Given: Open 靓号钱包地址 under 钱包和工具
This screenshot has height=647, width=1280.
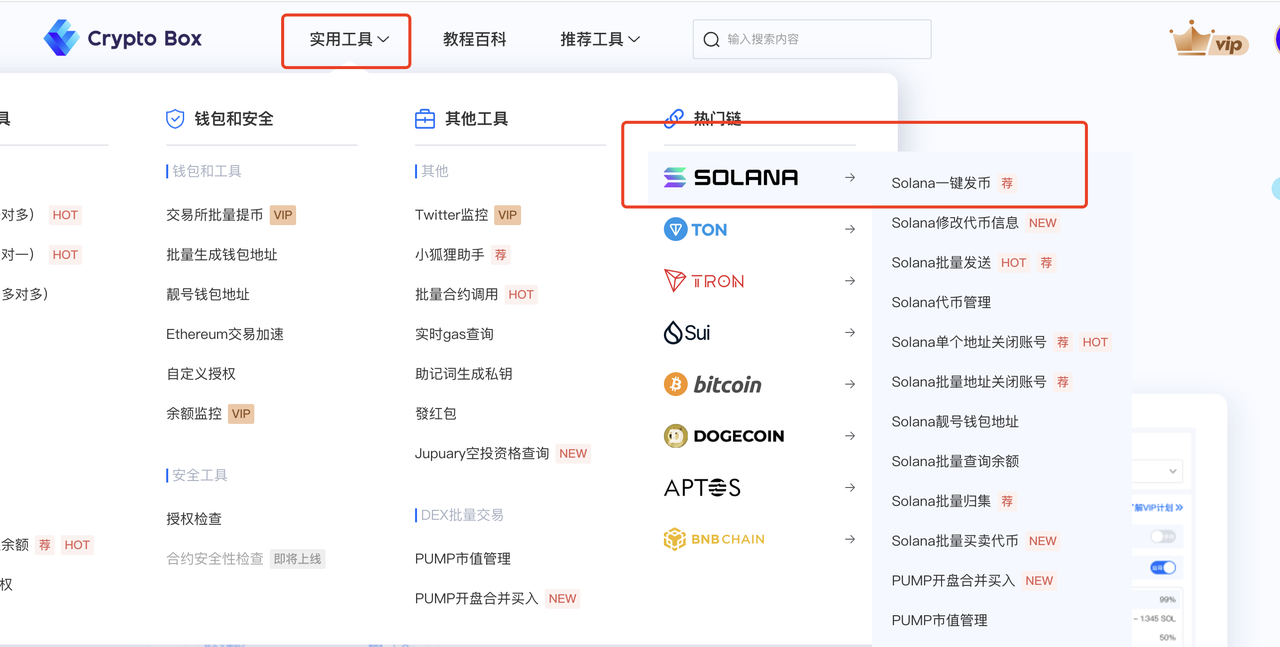Looking at the screenshot, I should tap(208, 294).
